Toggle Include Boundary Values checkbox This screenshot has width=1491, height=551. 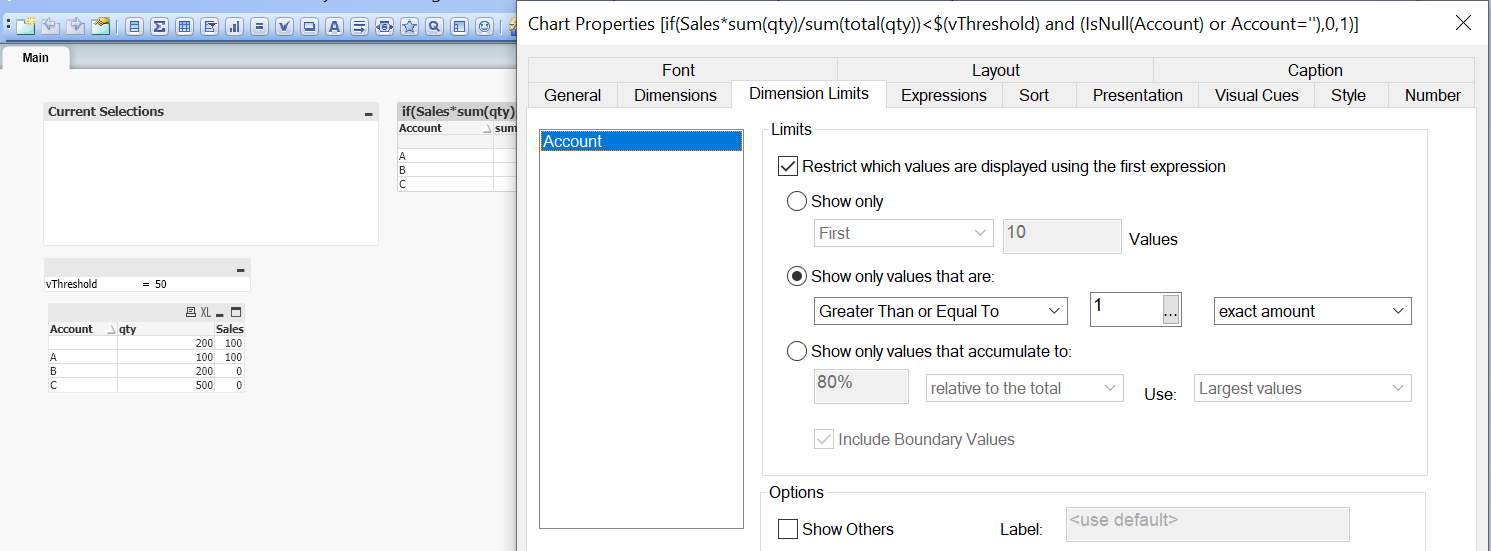[824, 439]
